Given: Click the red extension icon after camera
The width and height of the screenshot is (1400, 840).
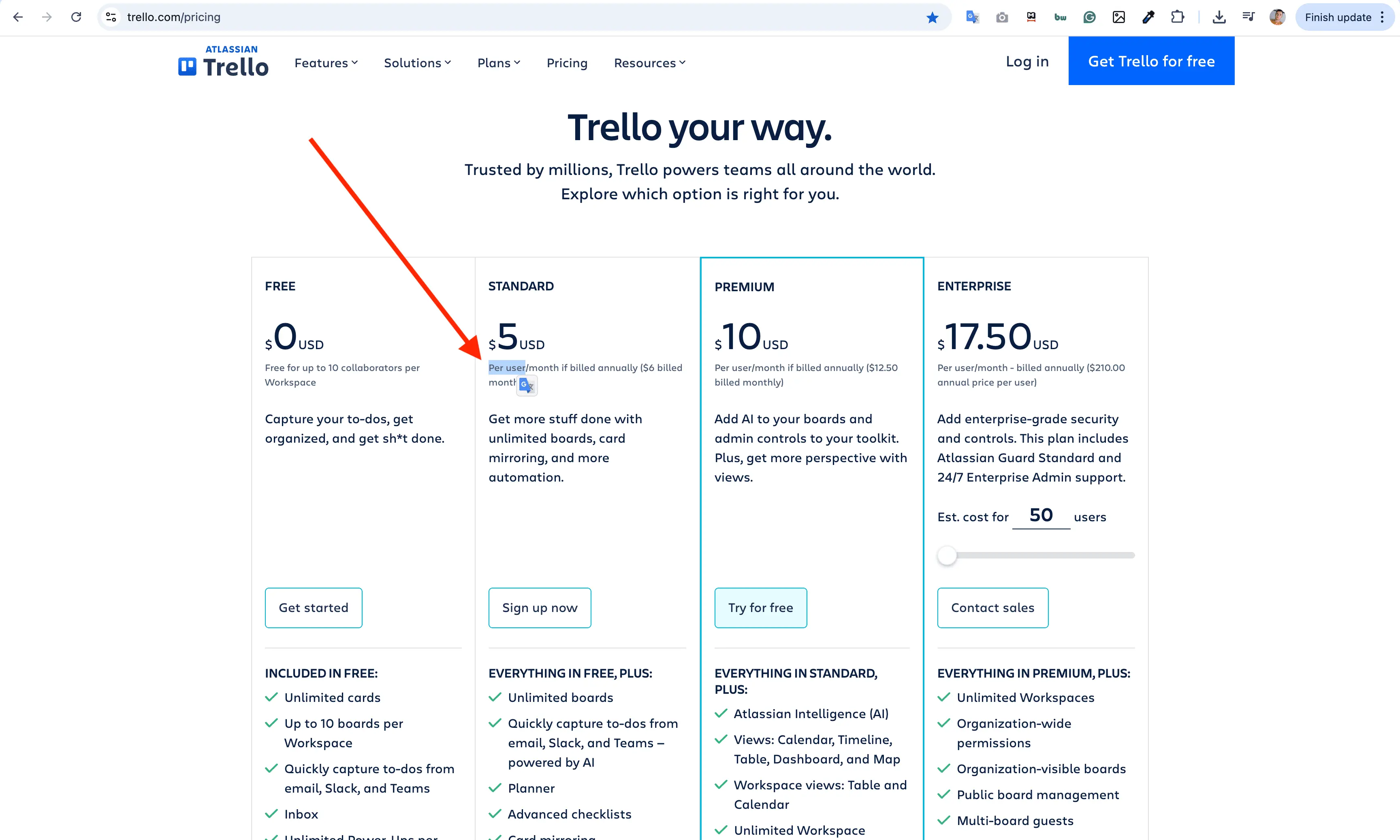Looking at the screenshot, I should coord(1031,17).
